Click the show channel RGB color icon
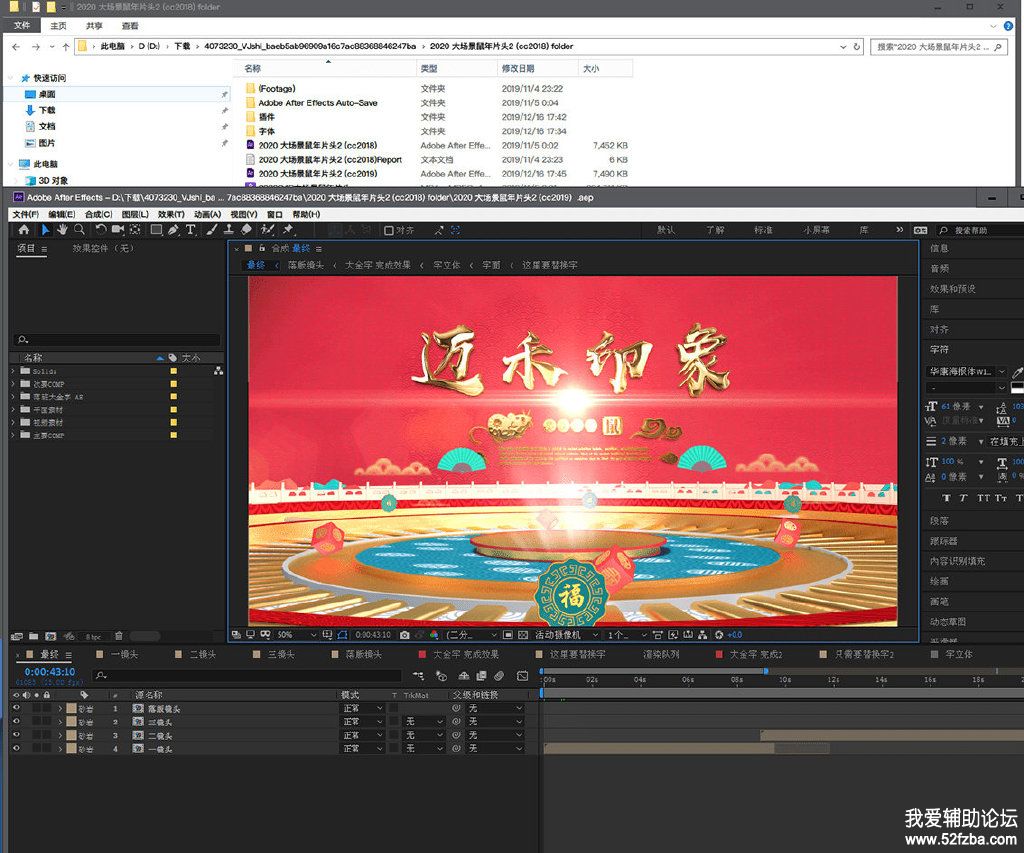 [434, 635]
